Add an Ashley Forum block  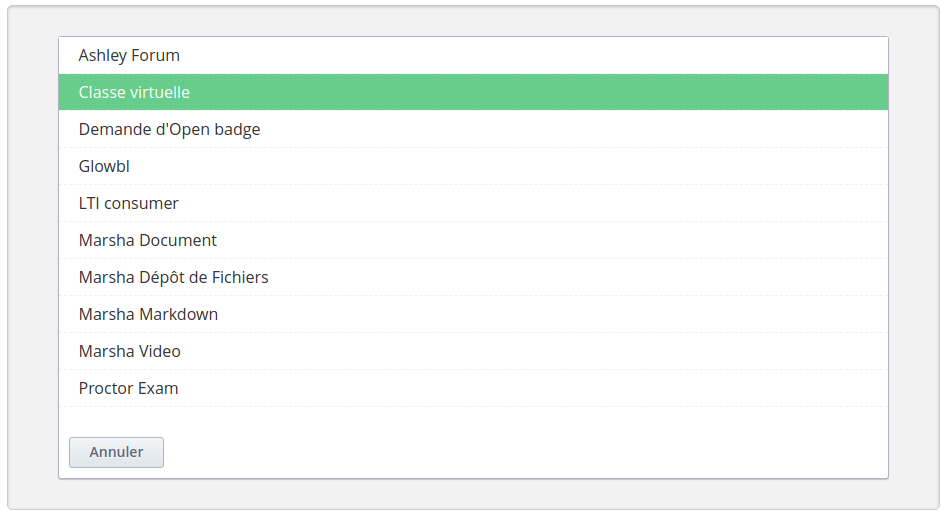pos(129,55)
